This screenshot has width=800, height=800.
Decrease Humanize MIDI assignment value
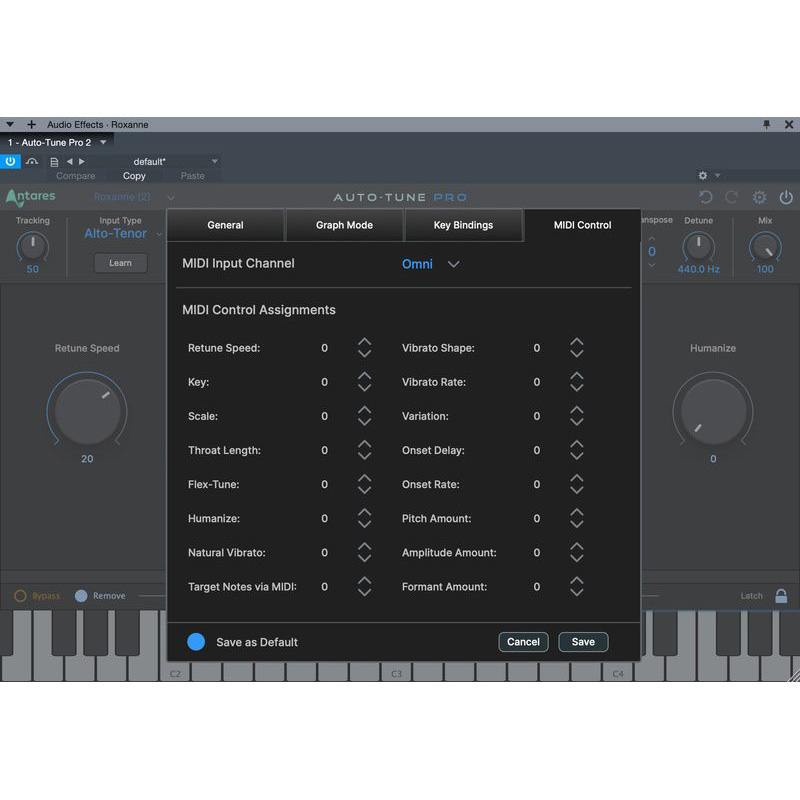(x=364, y=524)
